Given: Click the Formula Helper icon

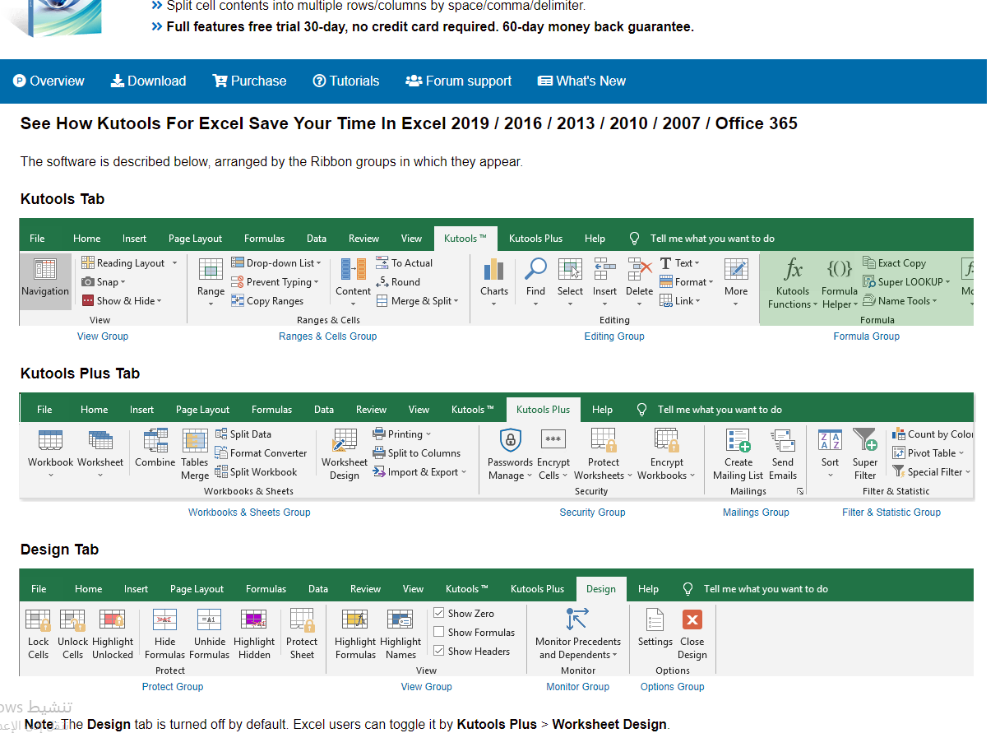Looking at the screenshot, I should [839, 269].
